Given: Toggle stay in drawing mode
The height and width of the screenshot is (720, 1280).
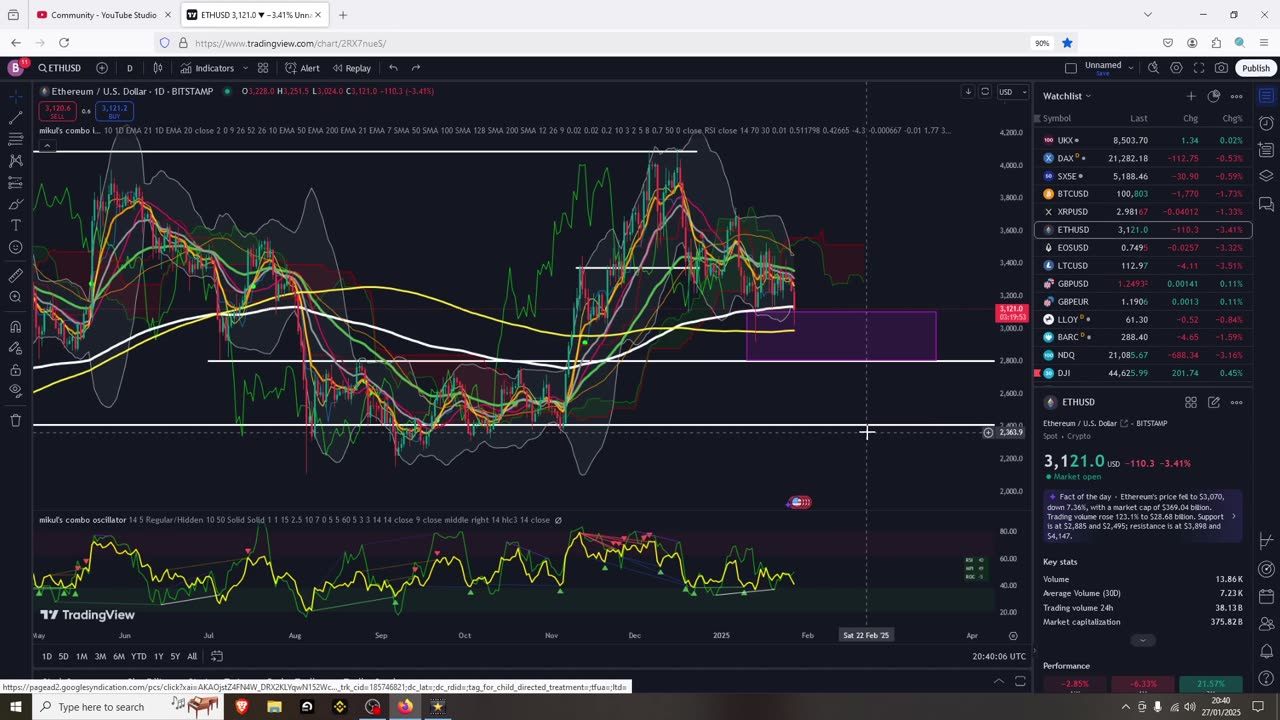Looking at the screenshot, I should click(15, 348).
